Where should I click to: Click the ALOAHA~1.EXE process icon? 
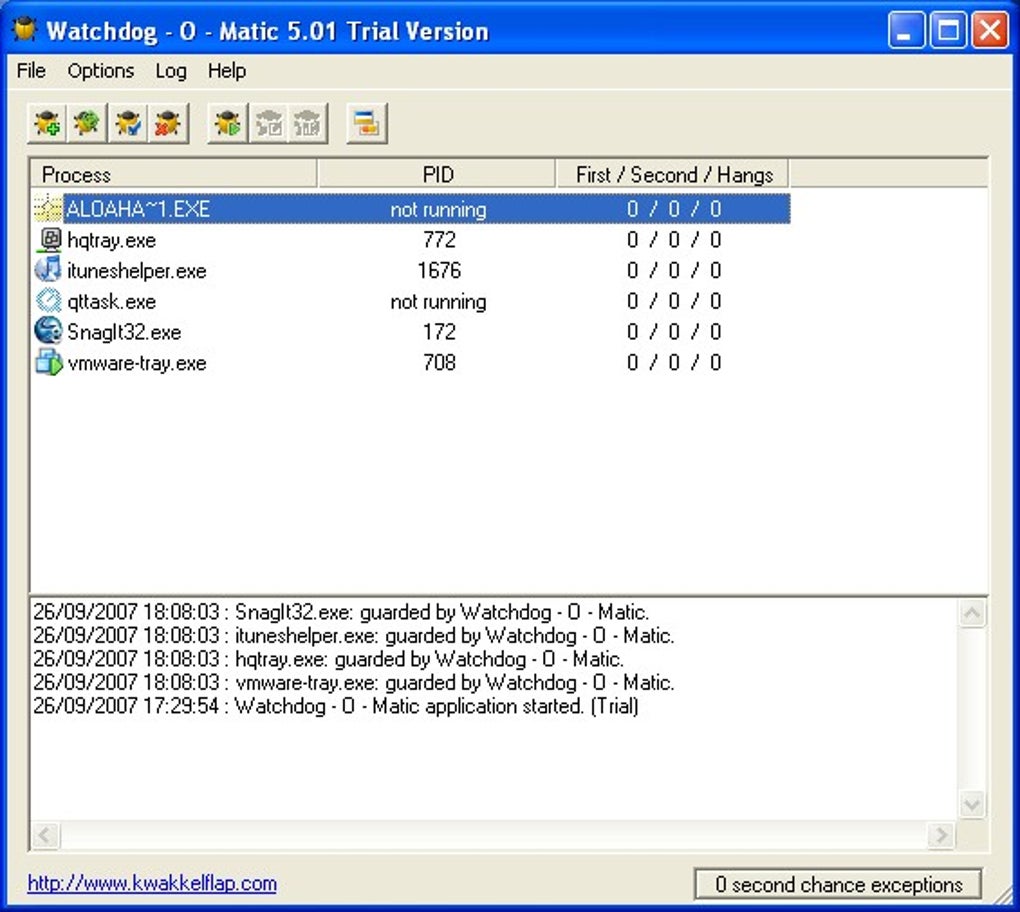48,209
